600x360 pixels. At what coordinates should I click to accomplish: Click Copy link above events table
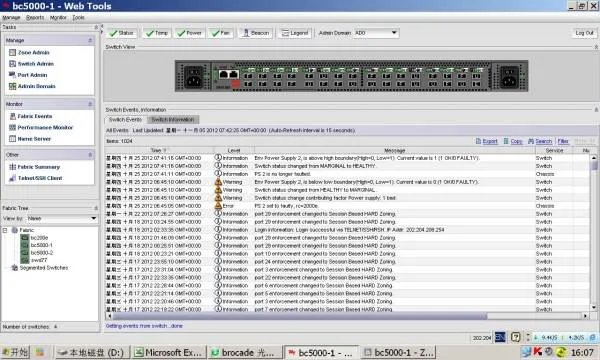click(x=513, y=141)
